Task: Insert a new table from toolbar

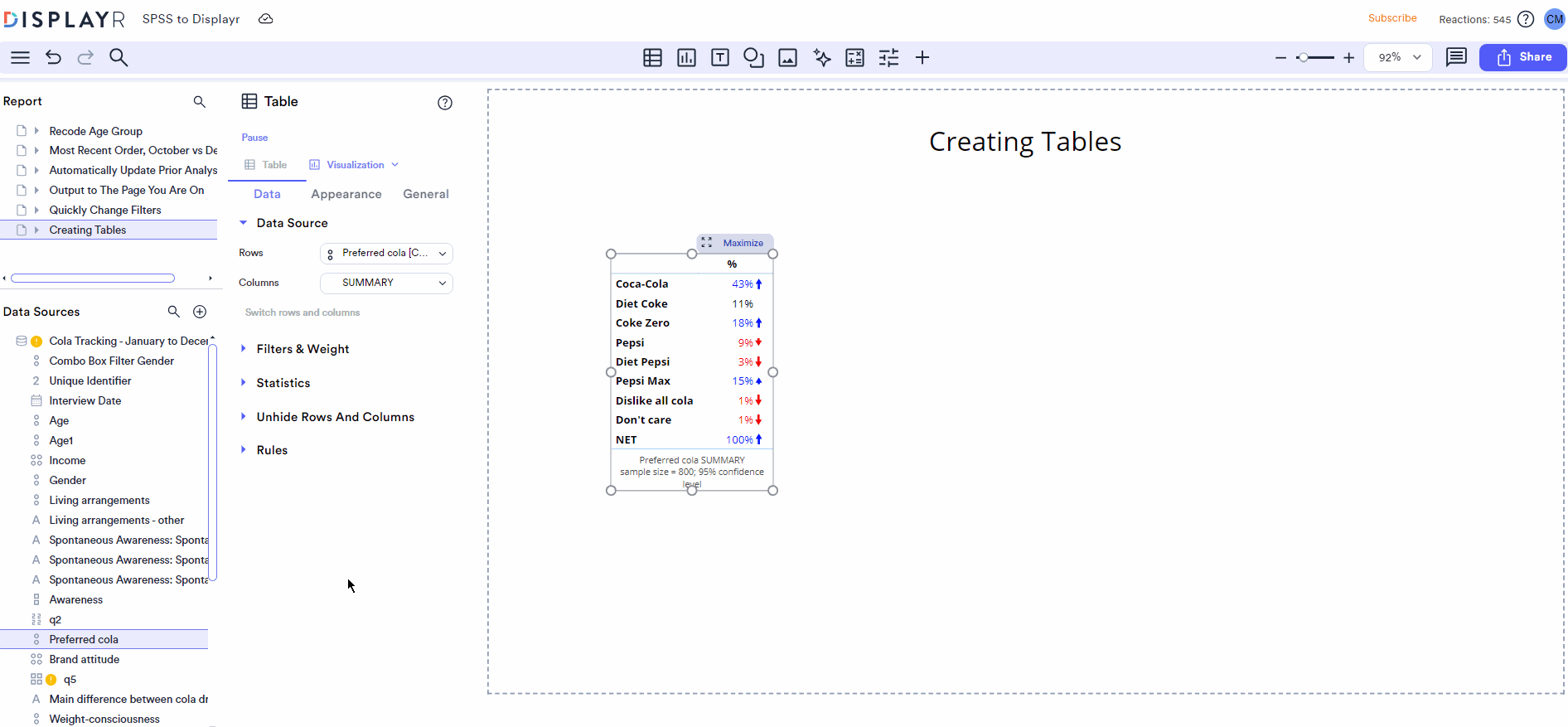Action: tap(652, 57)
